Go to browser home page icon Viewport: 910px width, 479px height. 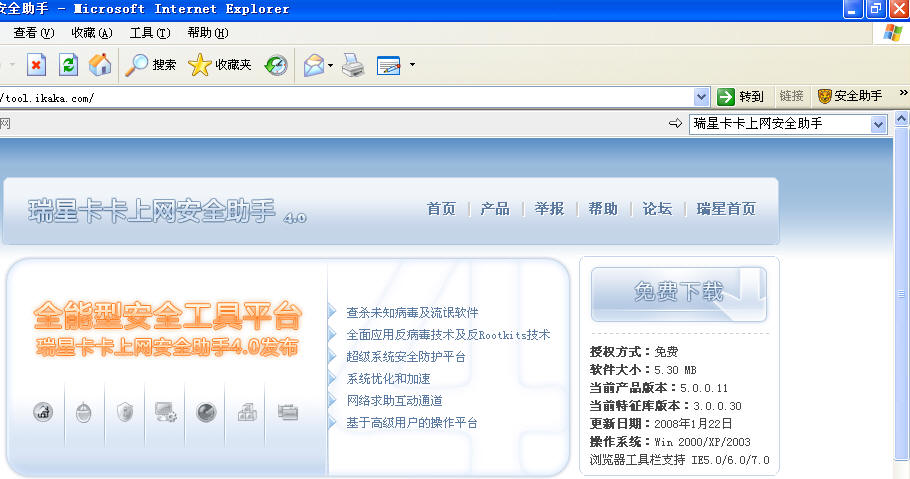tap(100, 64)
